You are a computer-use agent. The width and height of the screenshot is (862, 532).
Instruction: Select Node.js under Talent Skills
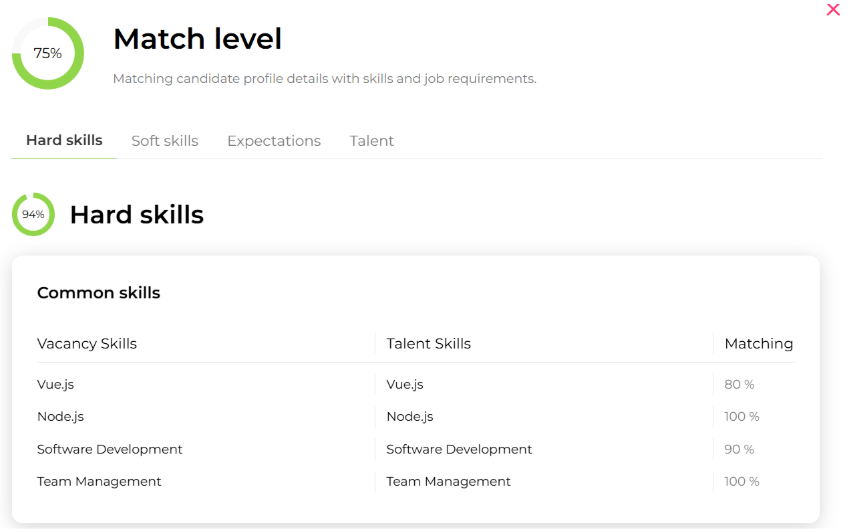410,417
